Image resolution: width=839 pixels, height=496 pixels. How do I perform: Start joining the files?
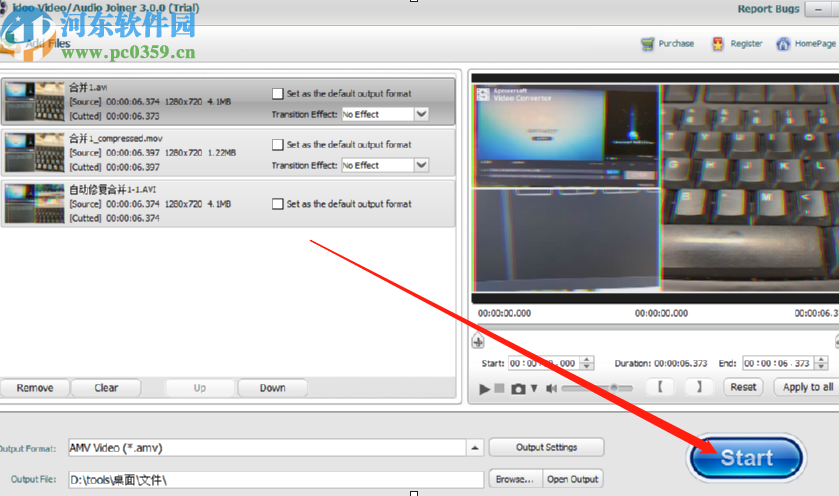tap(746, 458)
